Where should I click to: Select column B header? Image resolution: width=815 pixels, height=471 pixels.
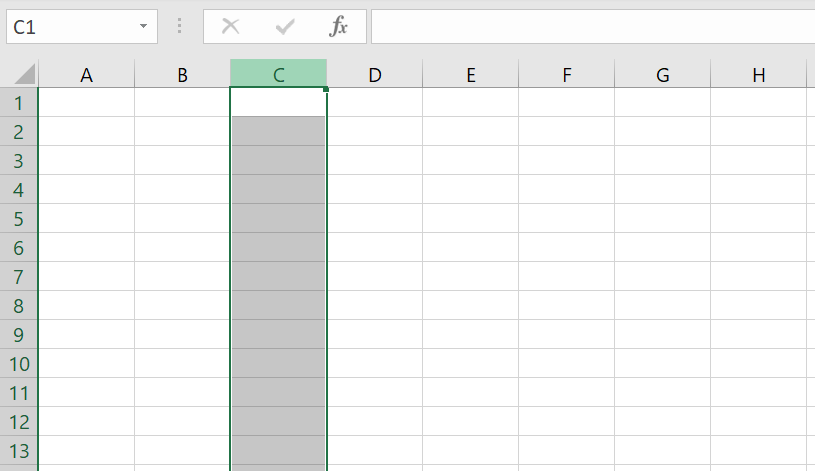click(x=182, y=74)
